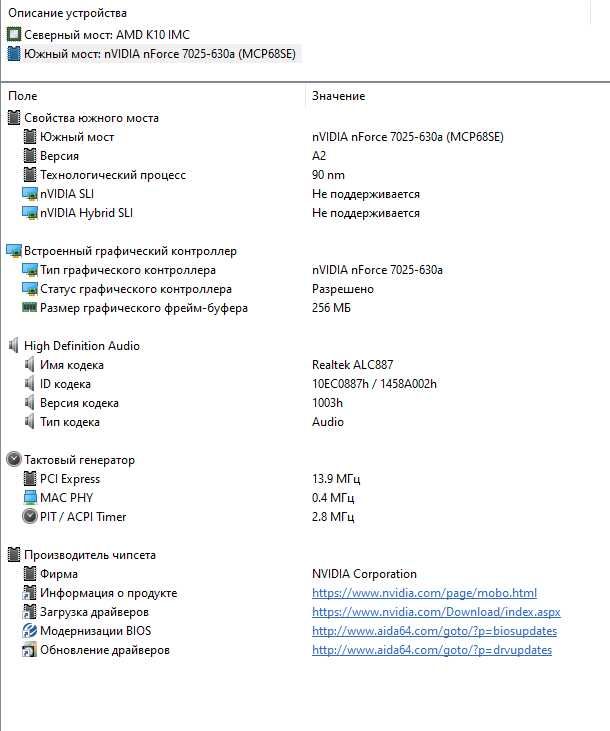Click the '2.8 МГц' timer value
The image size is (610, 731).
point(333,517)
